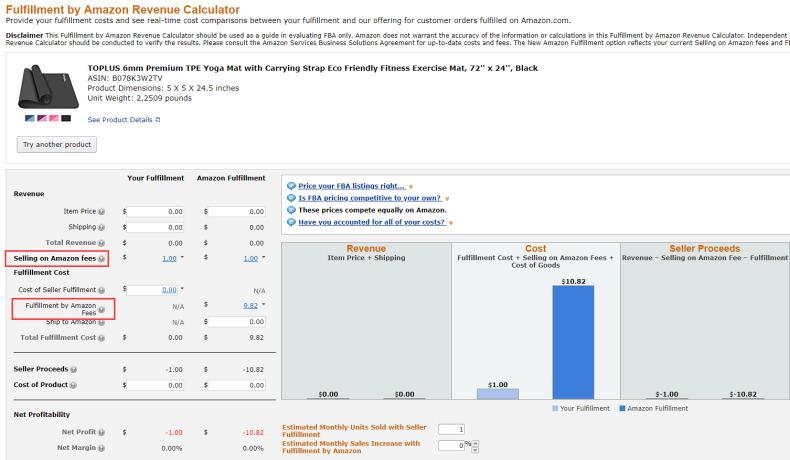
Task: Click the Your Fulfillment Item Price field
Action: [x=155, y=212]
